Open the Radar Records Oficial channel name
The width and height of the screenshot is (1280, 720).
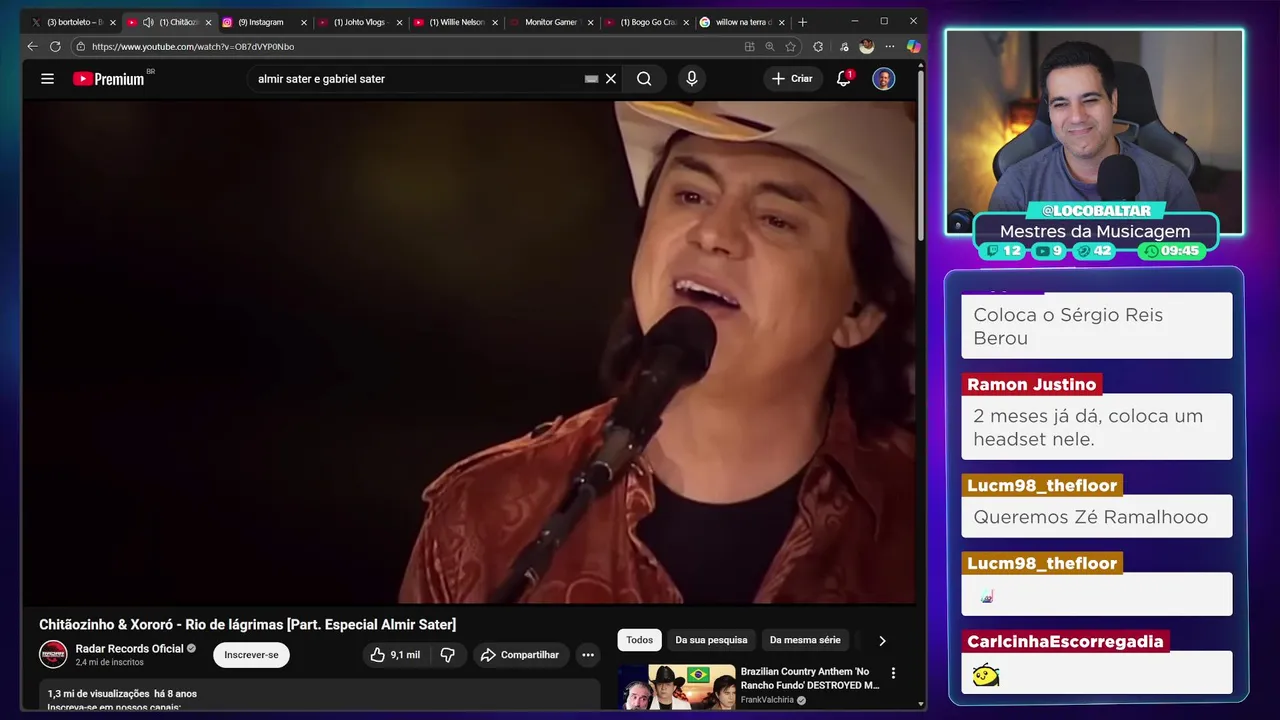tap(130, 648)
